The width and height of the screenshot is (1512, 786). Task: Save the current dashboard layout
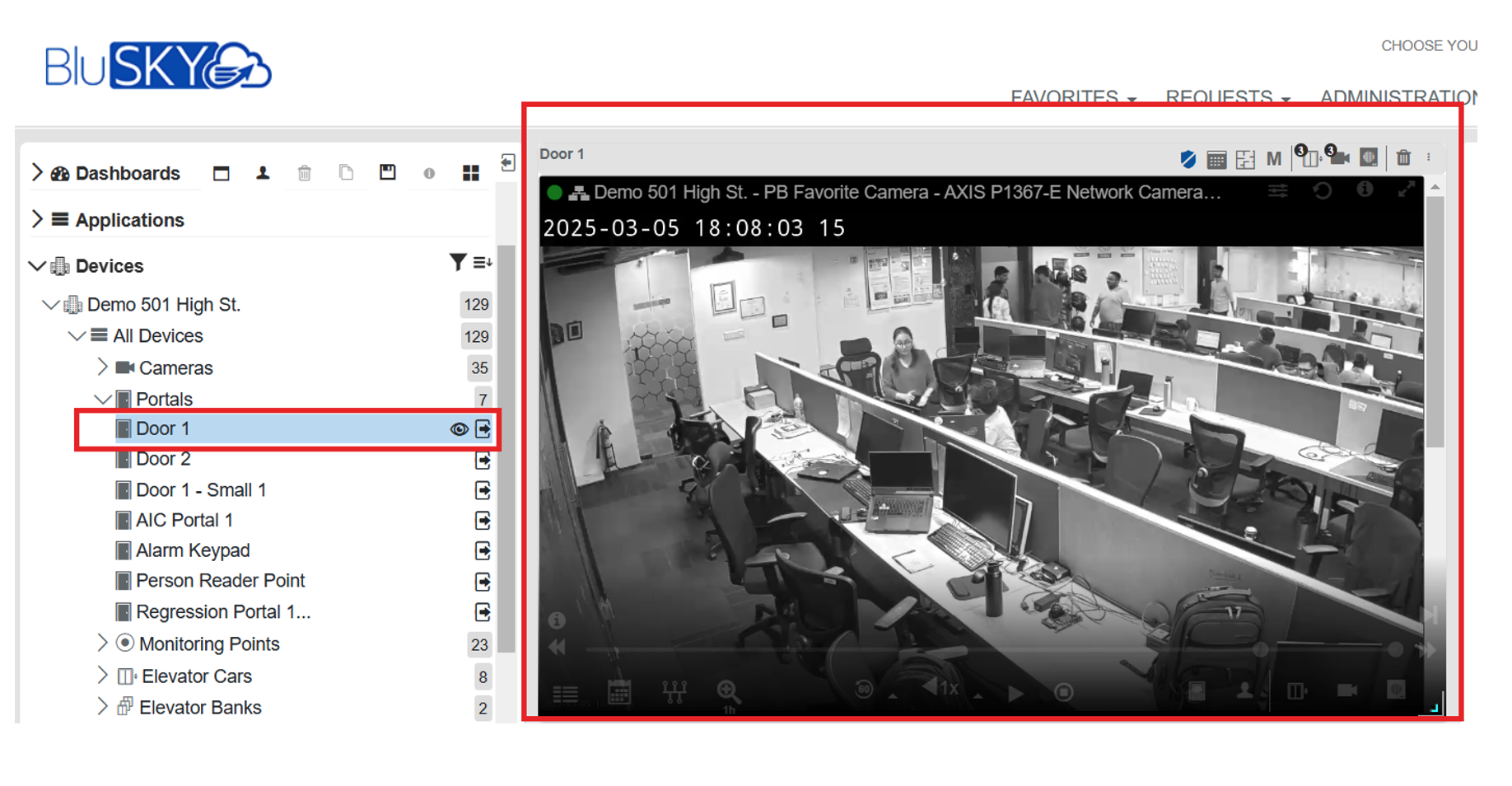(387, 173)
